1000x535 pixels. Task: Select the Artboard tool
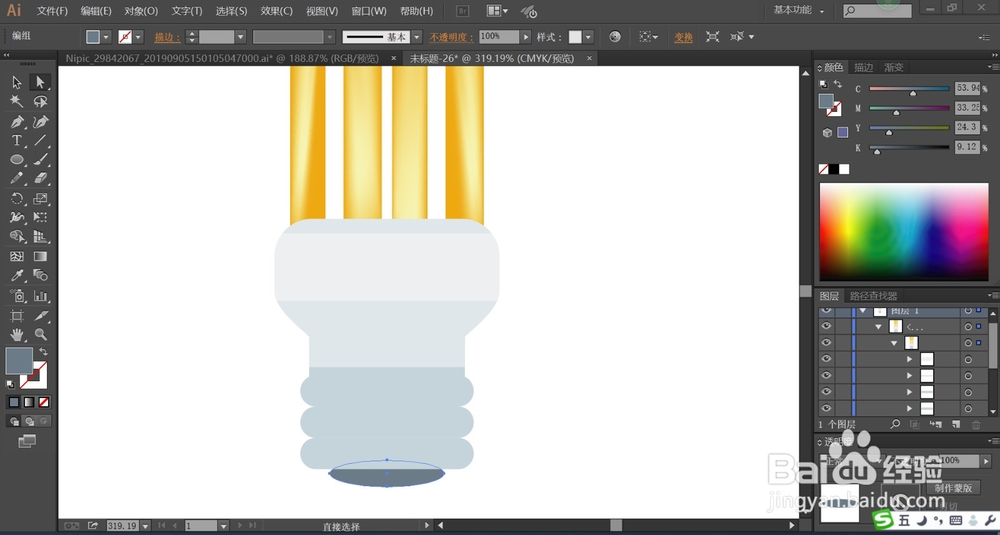click(17, 315)
